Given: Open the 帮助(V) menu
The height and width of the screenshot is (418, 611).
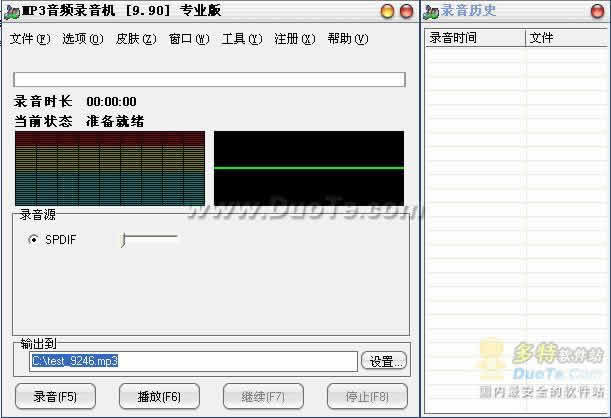Looking at the screenshot, I should click(347, 39).
